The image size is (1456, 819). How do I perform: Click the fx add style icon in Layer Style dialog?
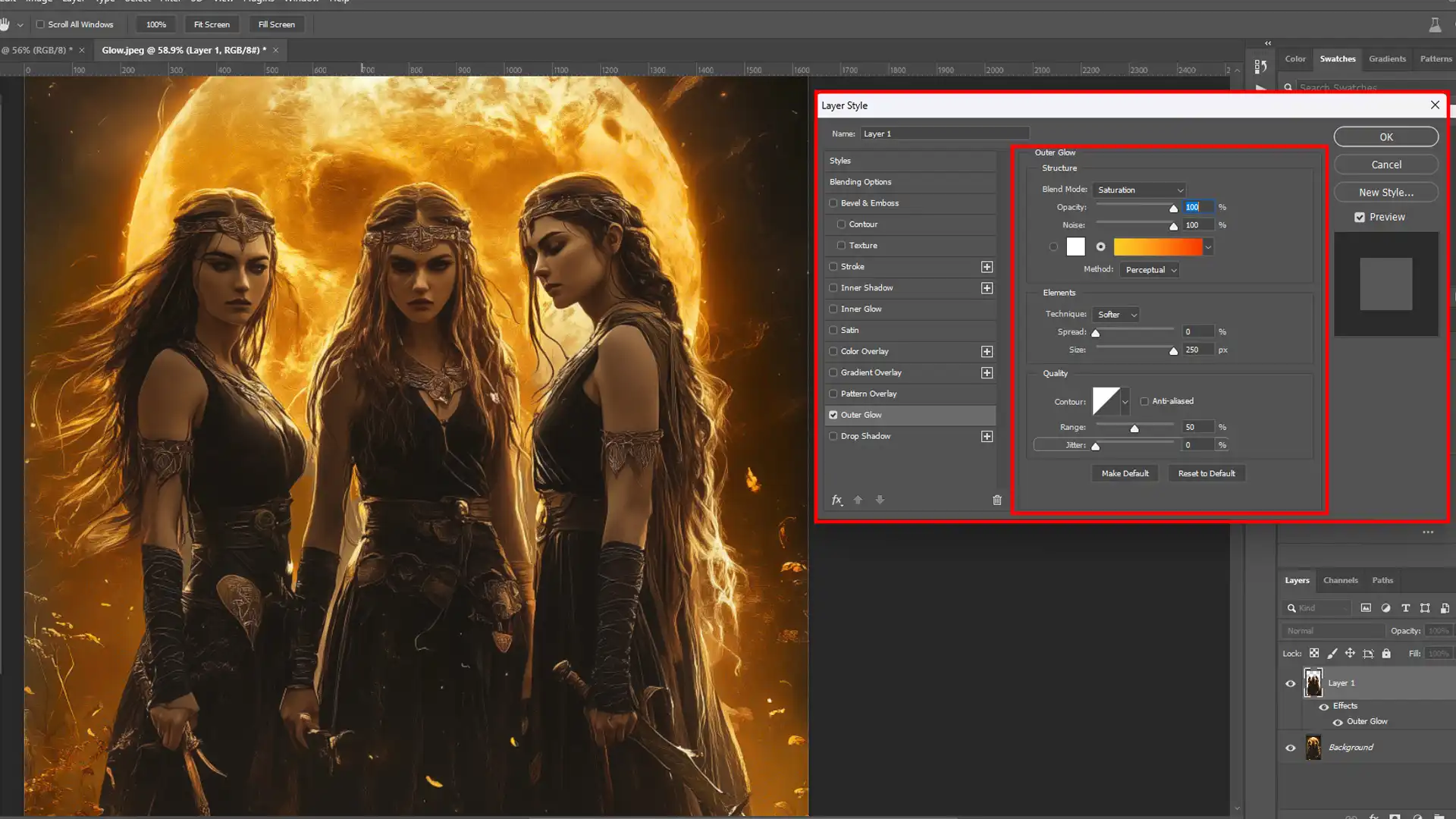[x=836, y=500]
